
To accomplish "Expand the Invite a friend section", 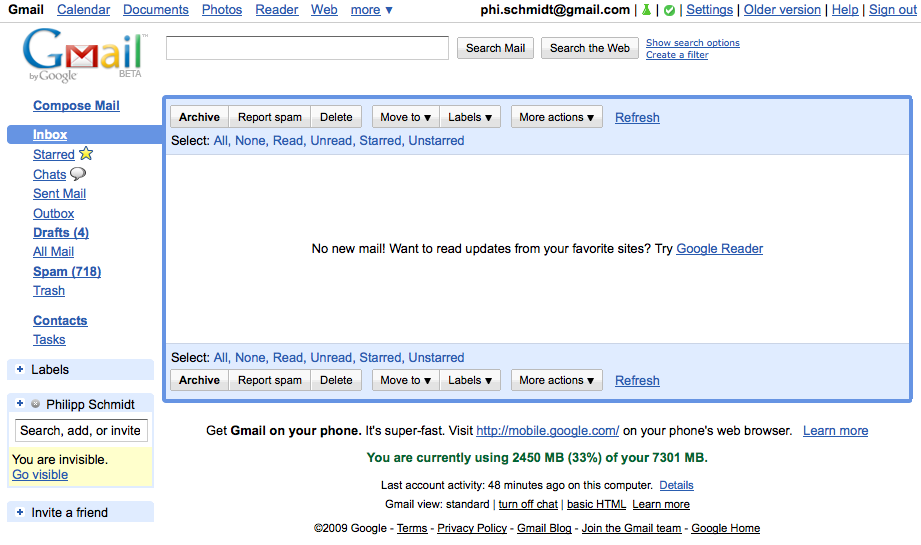I will (x=20, y=512).
